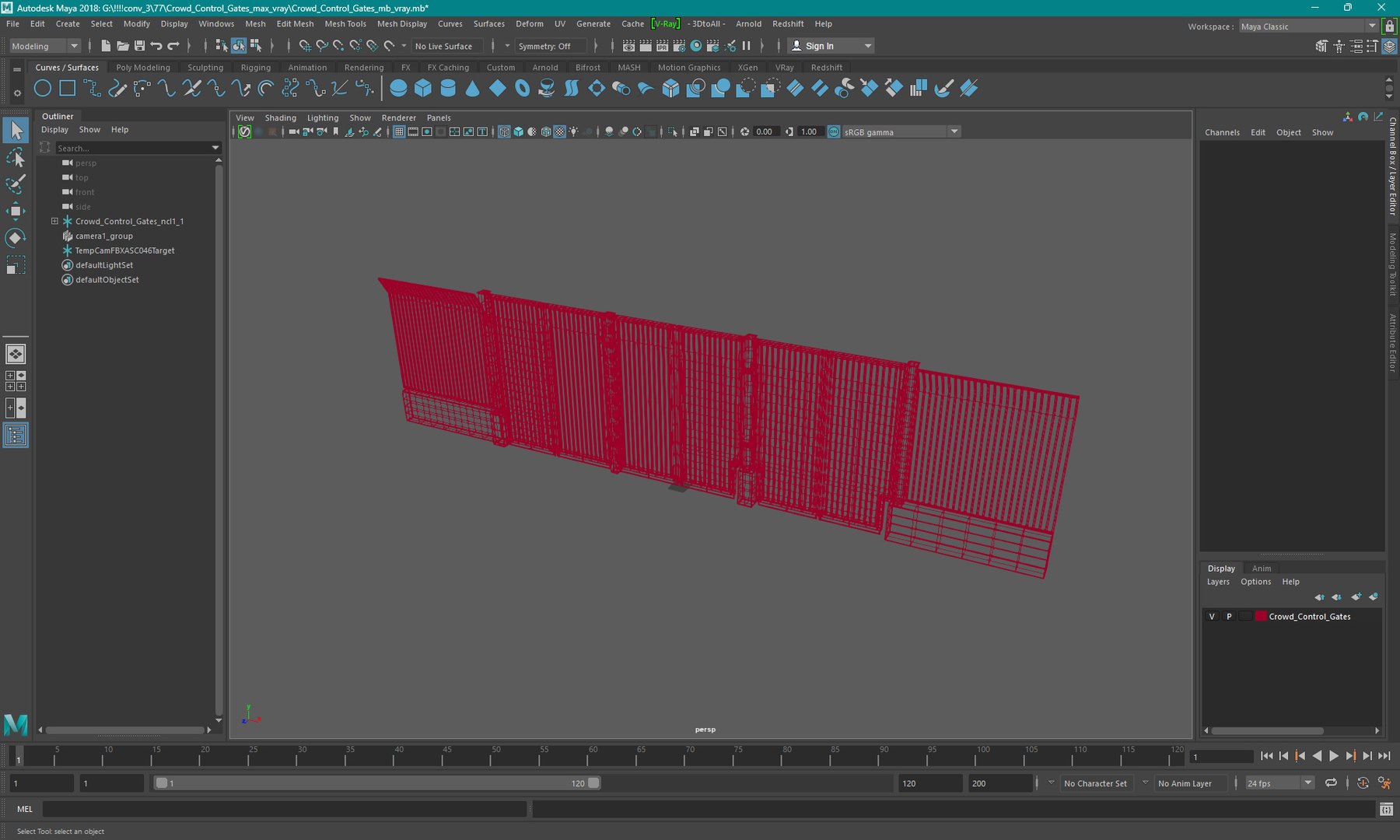Open the Mesh Tools menu
The image size is (1400, 840).
(x=345, y=24)
